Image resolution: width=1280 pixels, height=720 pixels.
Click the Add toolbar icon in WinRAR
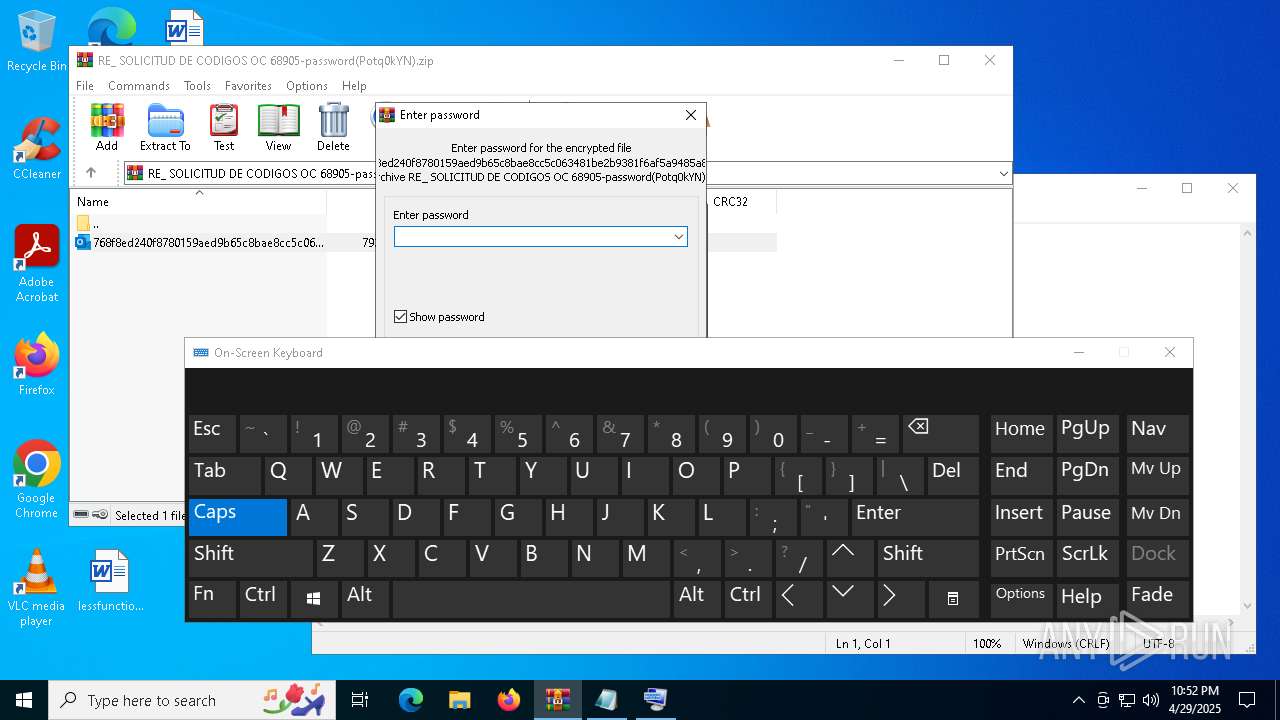107,127
